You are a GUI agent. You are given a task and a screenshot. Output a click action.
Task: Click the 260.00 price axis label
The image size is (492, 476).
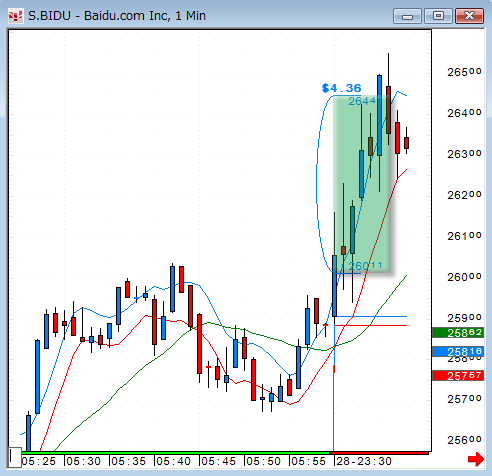(x=464, y=277)
